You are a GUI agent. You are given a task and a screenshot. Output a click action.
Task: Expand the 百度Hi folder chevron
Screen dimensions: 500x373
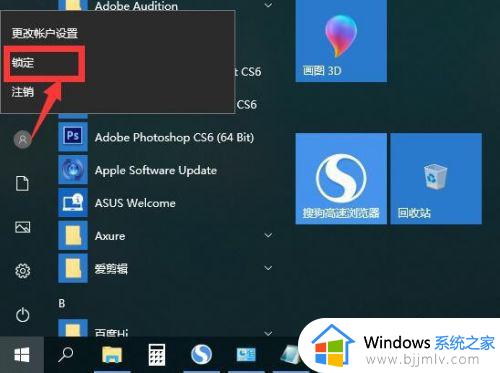[x=268, y=333]
